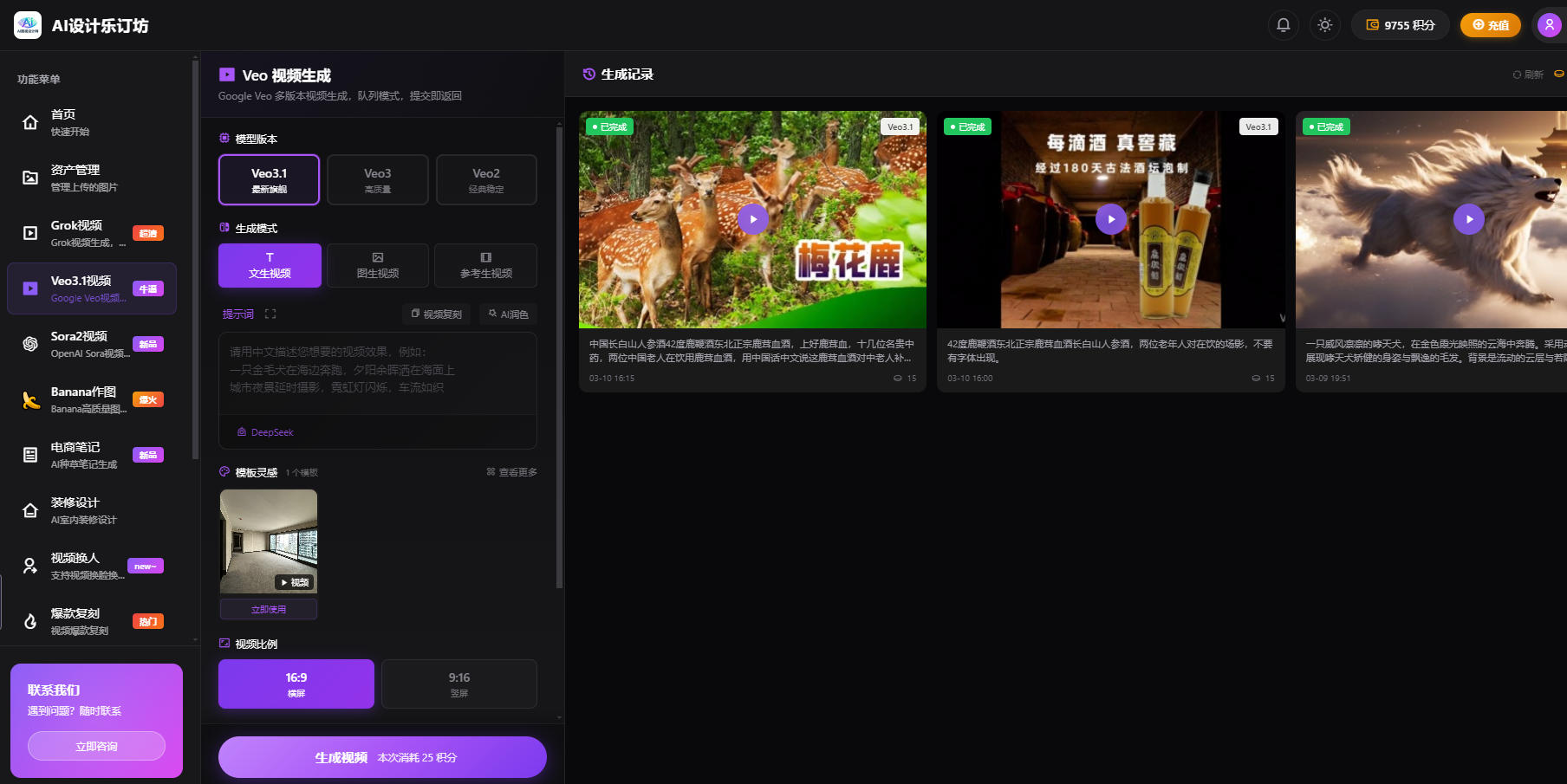Open the DeepSeek selector in prompt box

point(266,432)
